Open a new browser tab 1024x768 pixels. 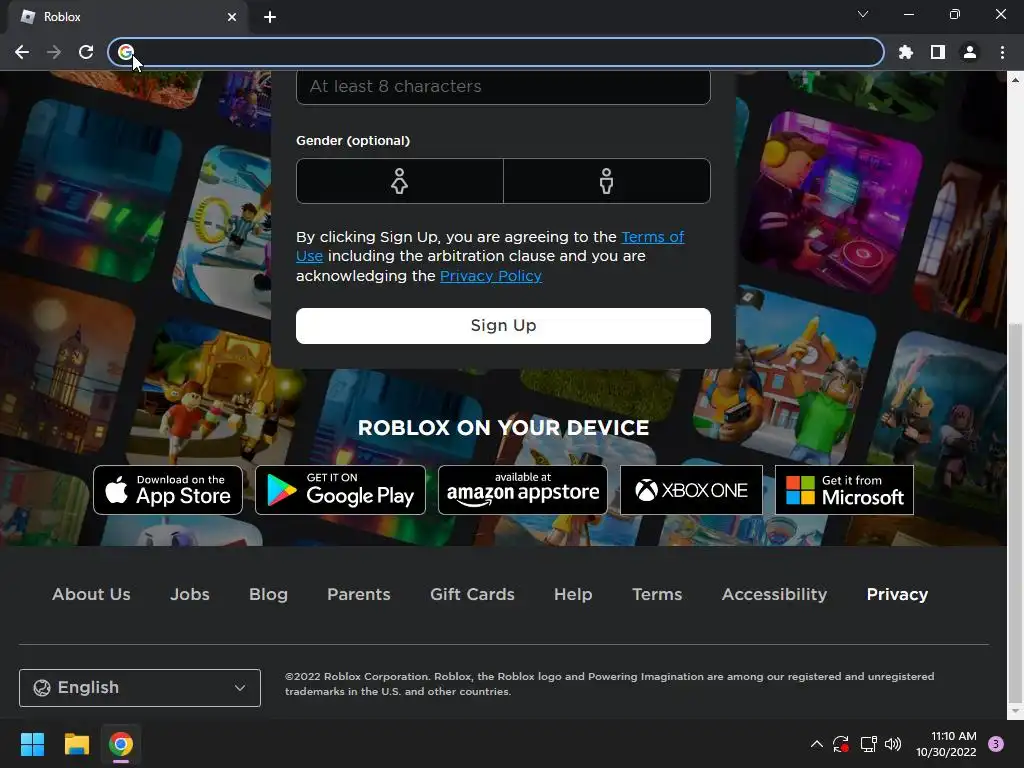click(x=270, y=17)
